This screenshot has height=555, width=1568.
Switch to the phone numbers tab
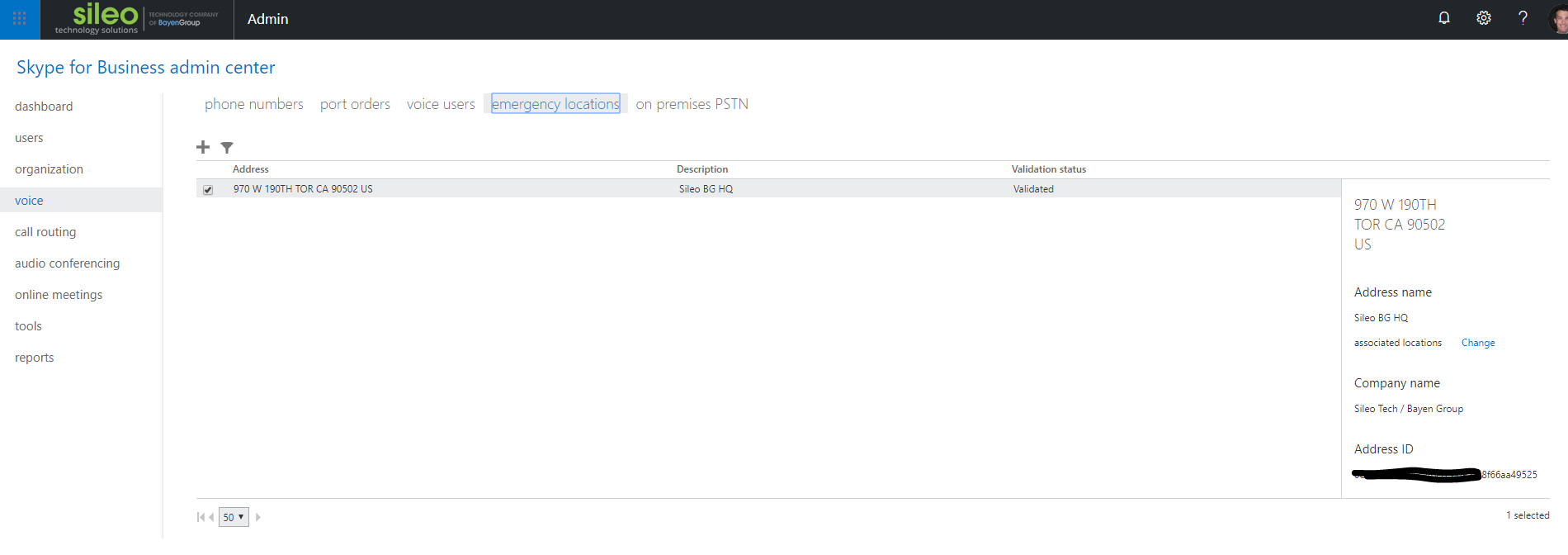click(254, 104)
